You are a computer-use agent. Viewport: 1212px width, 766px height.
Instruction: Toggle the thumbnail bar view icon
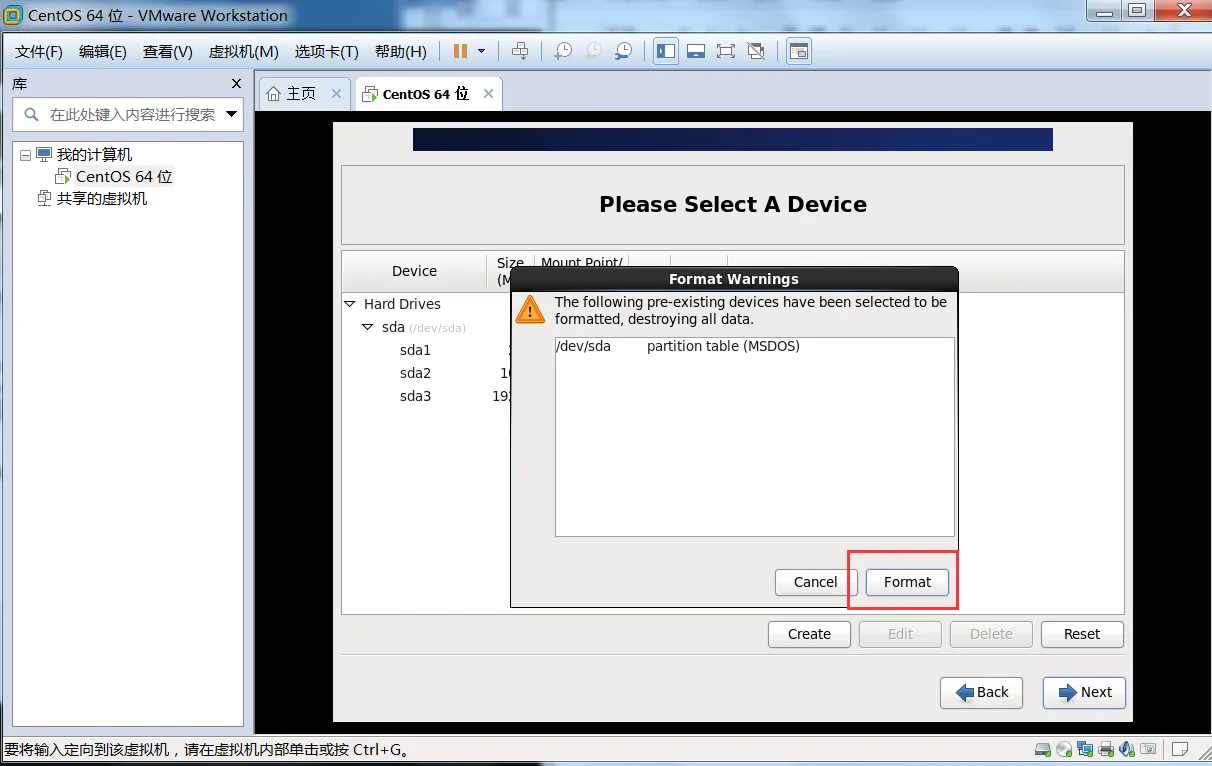click(x=696, y=51)
